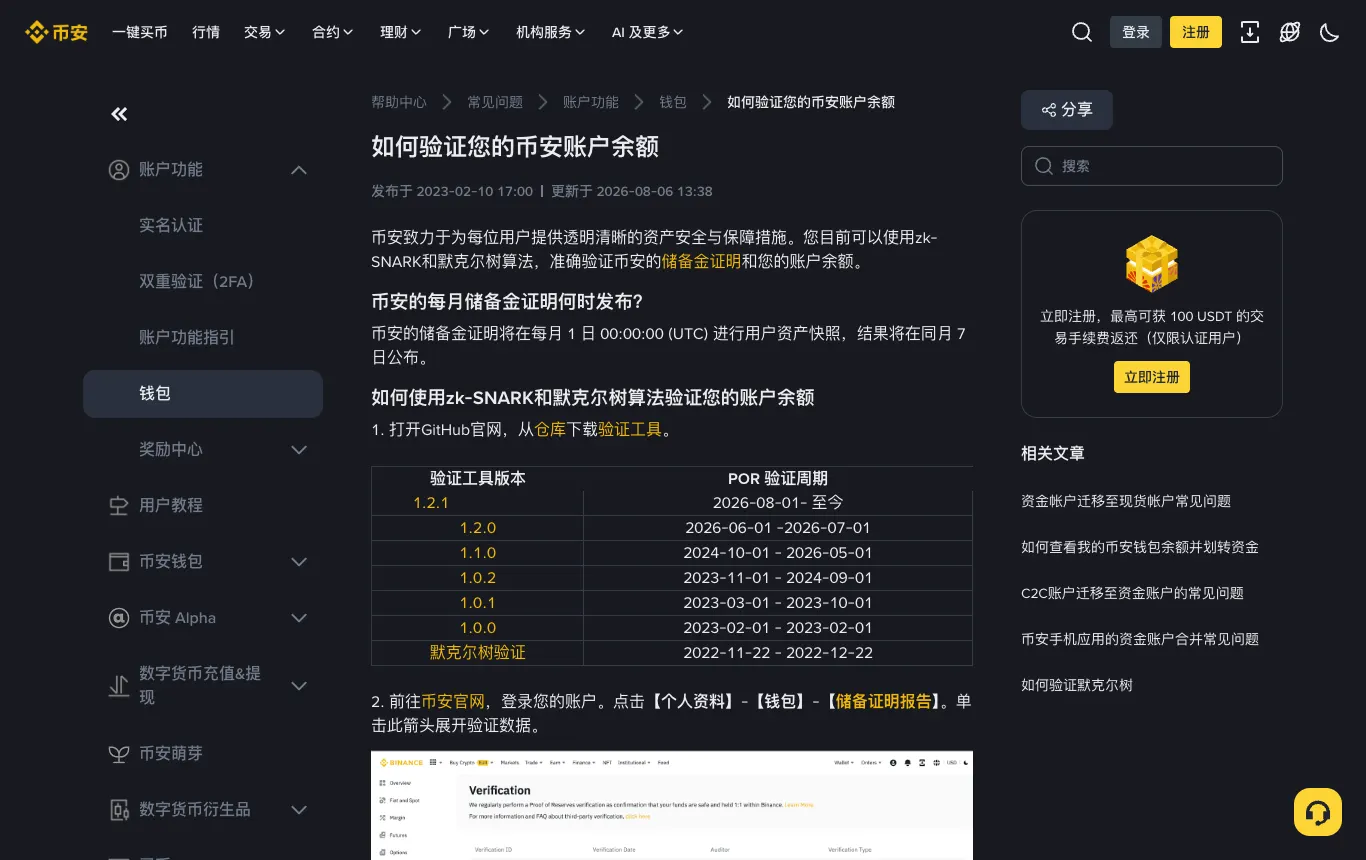Image resolution: width=1366 pixels, height=860 pixels.
Task: Open the 储备金证明 link in article
Action: (701, 262)
